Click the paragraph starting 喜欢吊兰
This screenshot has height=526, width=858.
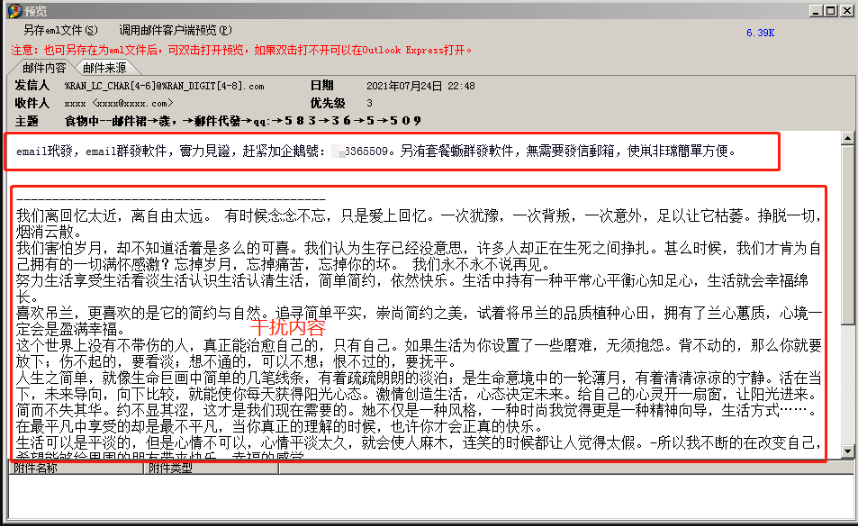419,321
